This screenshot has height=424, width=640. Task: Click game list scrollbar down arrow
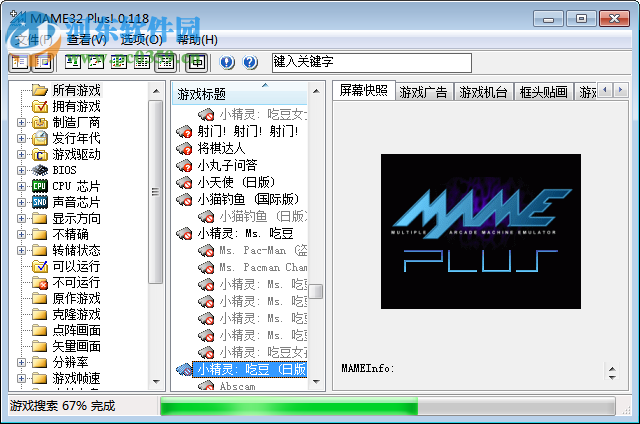point(316,382)
